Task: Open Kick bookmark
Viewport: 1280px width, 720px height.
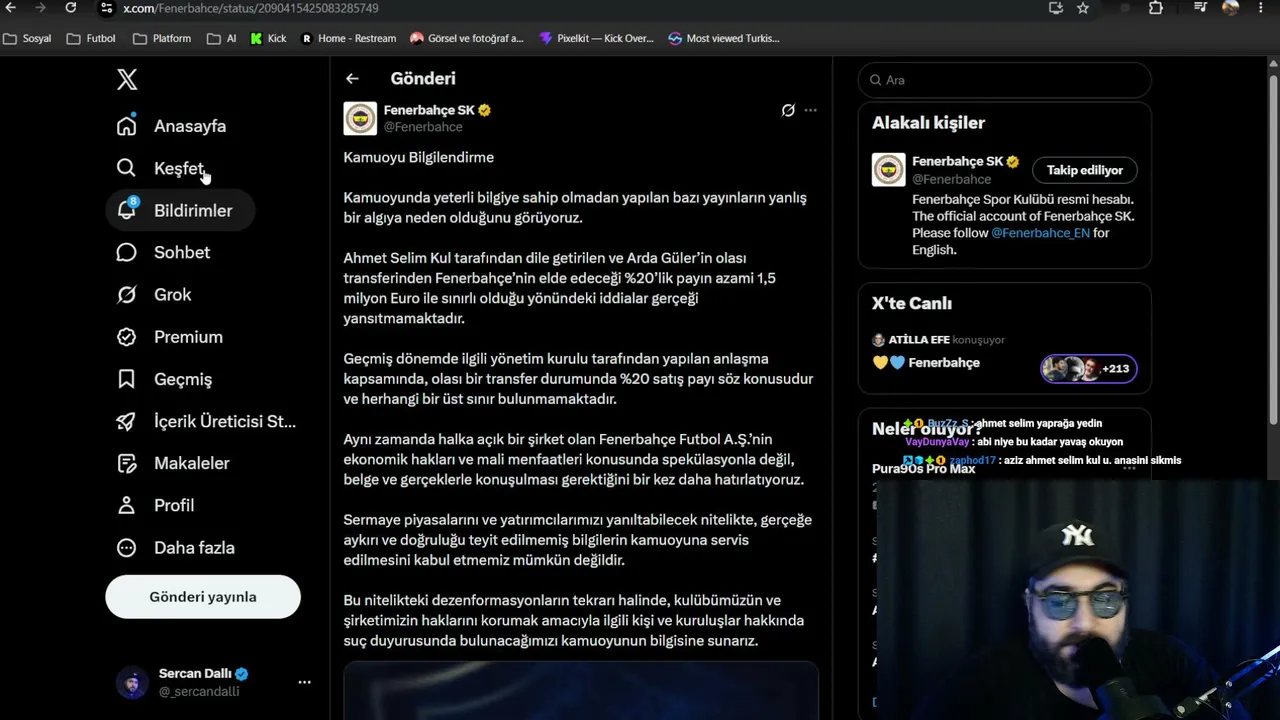Action: [269, 39]
